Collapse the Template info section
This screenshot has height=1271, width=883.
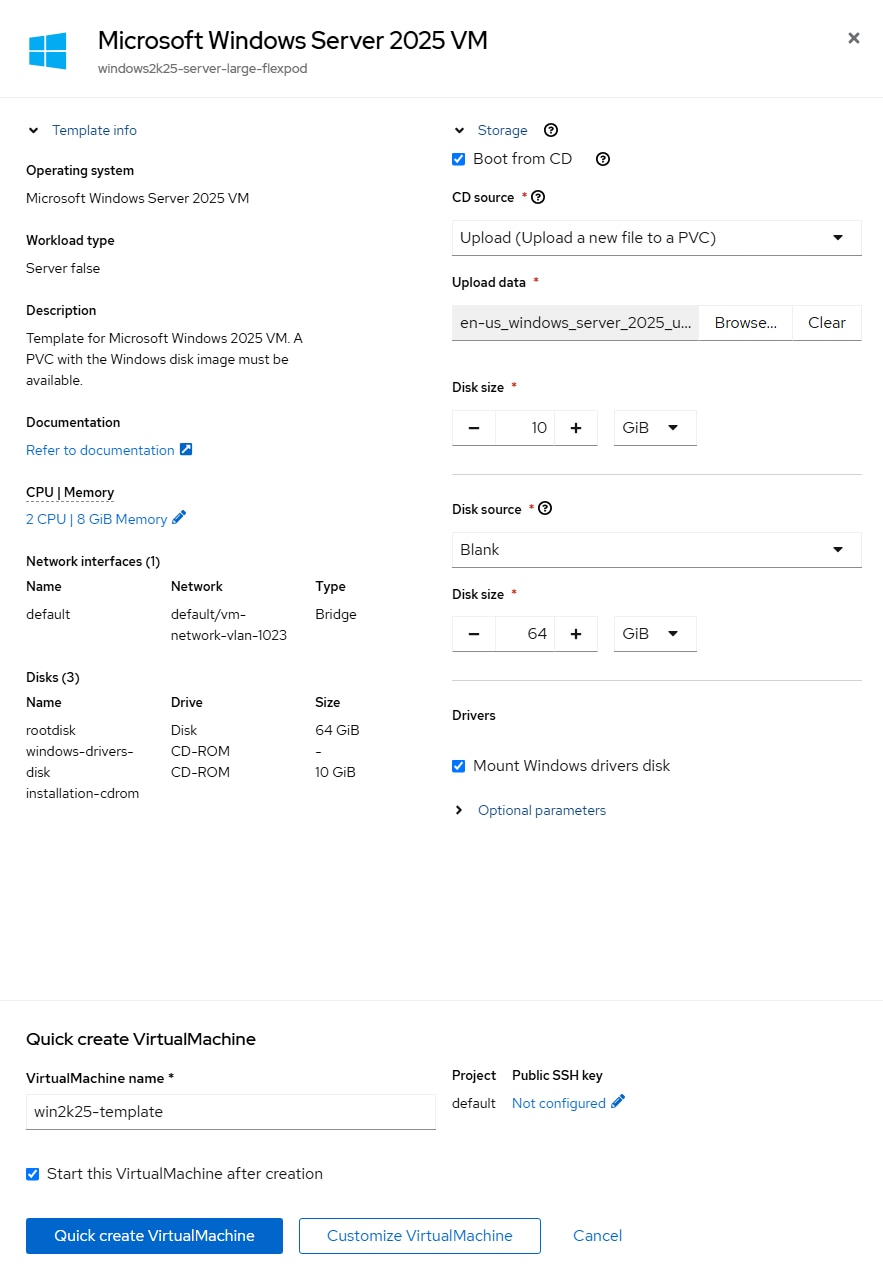[33, 130]
